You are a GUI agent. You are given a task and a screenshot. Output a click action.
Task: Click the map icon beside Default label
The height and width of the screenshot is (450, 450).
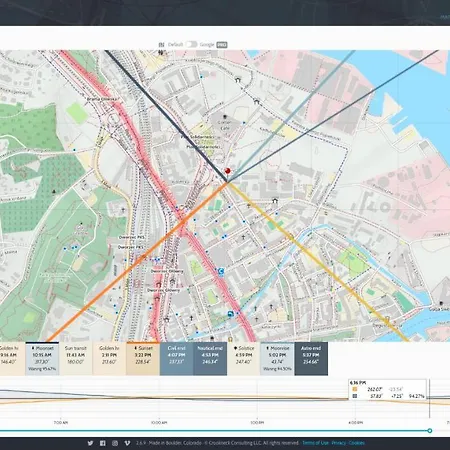pyautogui.click(x=162, y=45)
